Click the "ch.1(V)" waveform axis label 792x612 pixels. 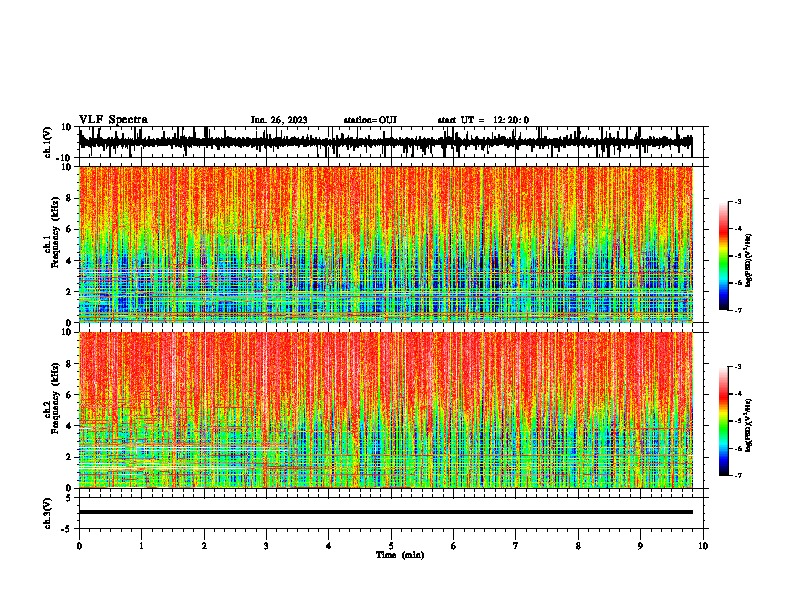(x=47, y=142)
